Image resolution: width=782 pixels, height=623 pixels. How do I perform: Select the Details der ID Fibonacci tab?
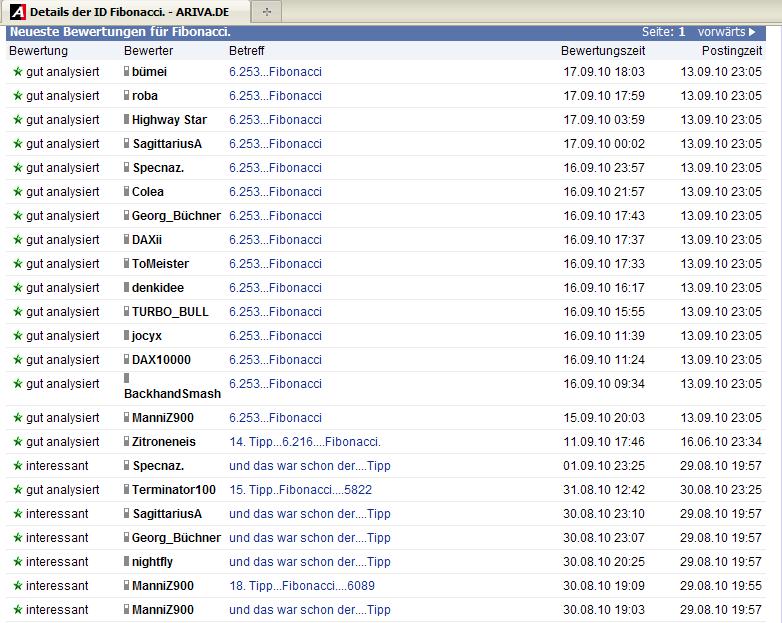tap(125, 12)
